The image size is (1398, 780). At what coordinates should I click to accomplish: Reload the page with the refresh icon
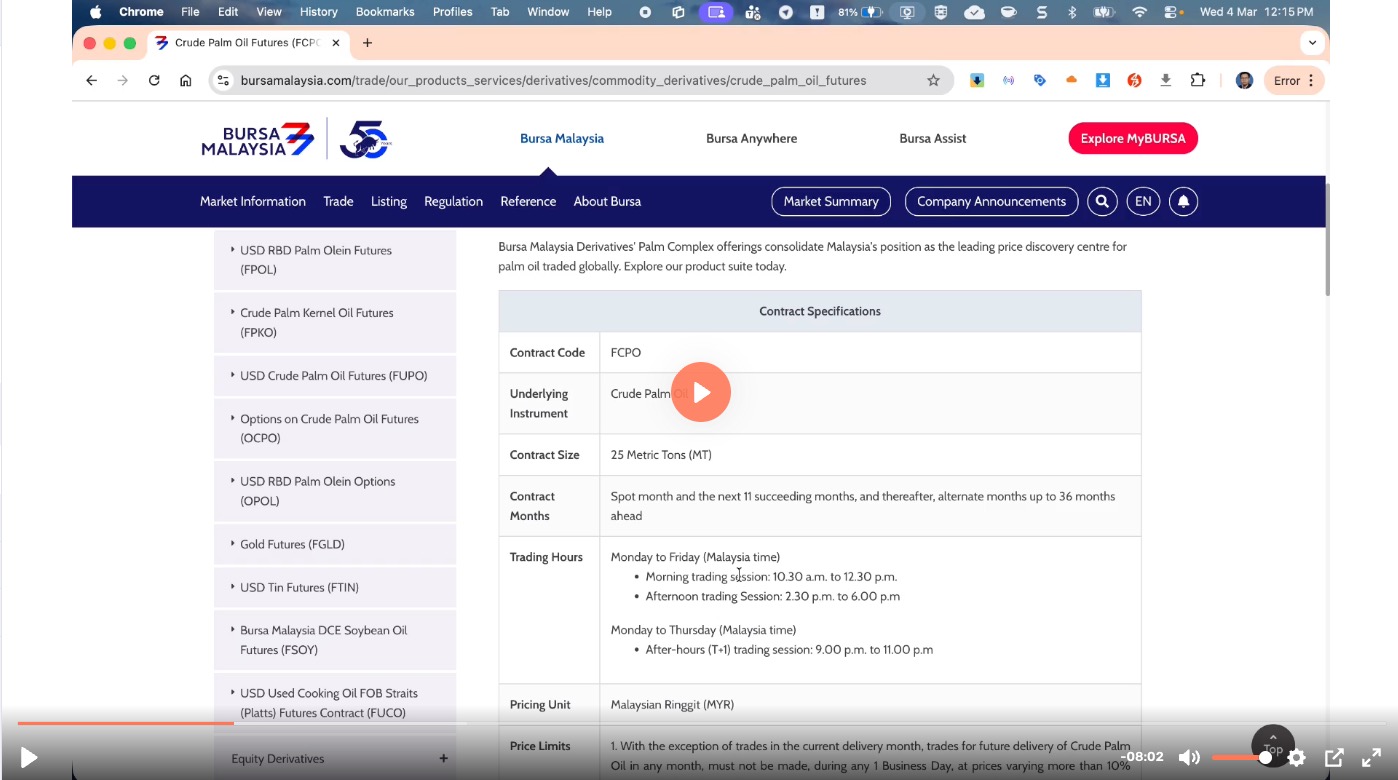[x=154, y=81]
